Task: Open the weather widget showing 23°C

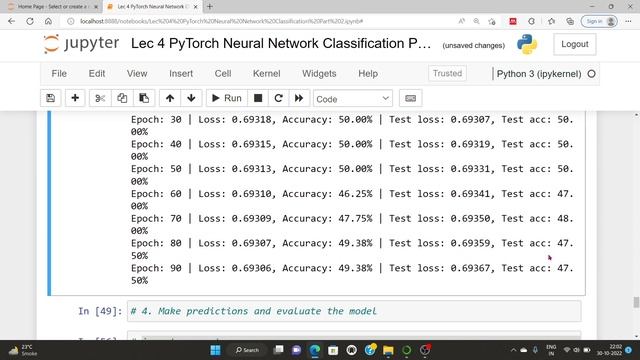Action: point(24,350)
